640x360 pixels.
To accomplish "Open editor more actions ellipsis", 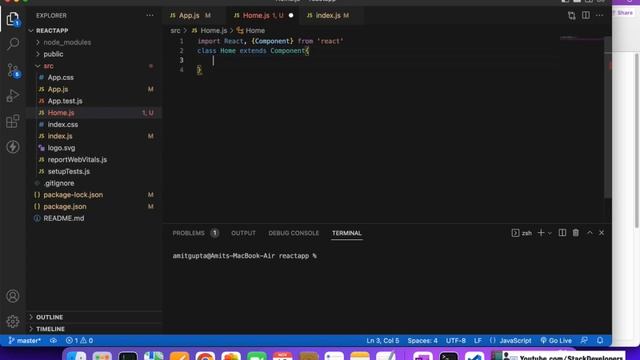I will click(x=599, y=16).
